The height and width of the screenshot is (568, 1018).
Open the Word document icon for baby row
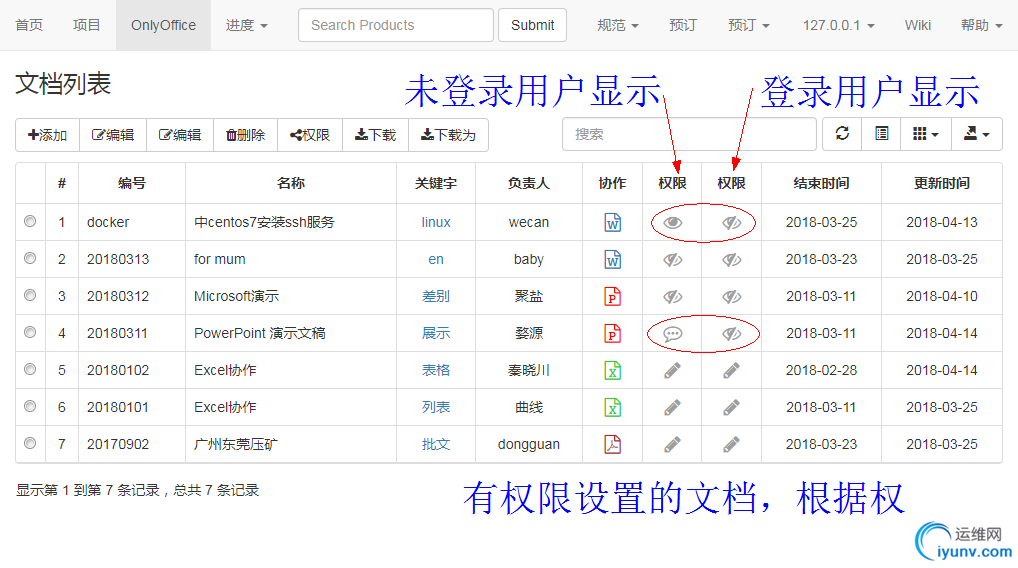click(612, 259)
